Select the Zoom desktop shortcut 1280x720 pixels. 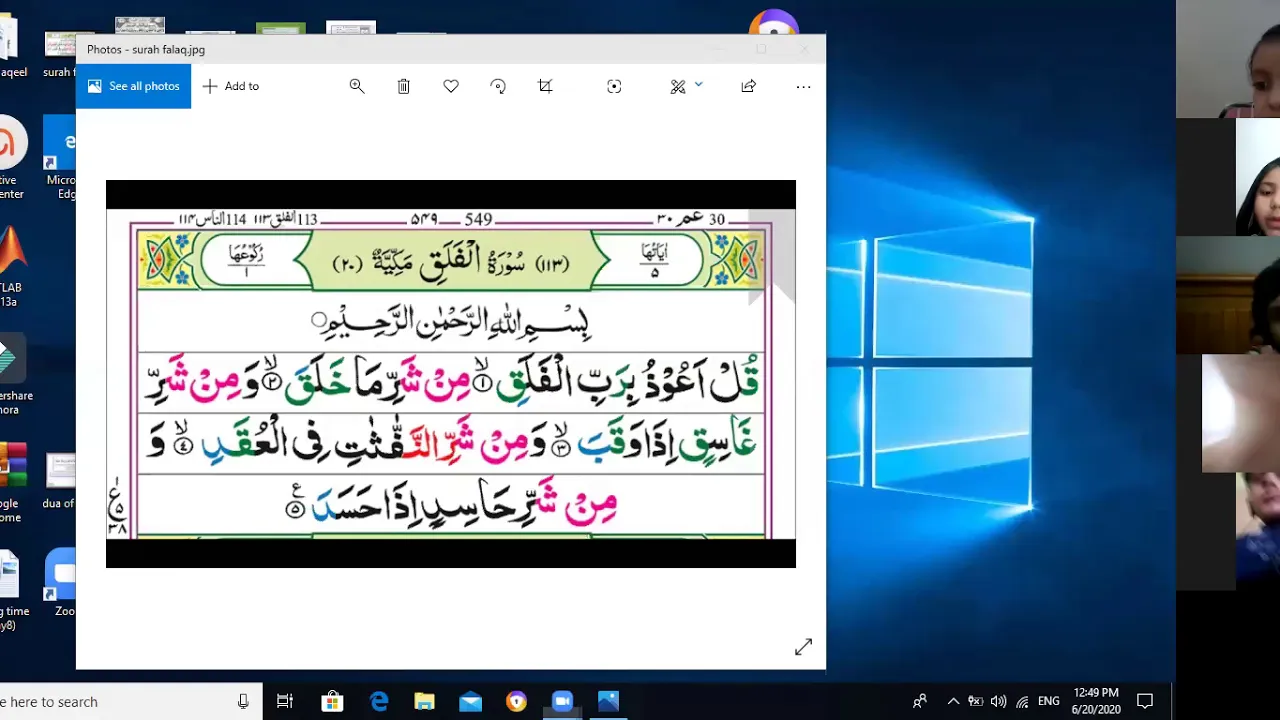pyautogui.click(x=62, y=582)
